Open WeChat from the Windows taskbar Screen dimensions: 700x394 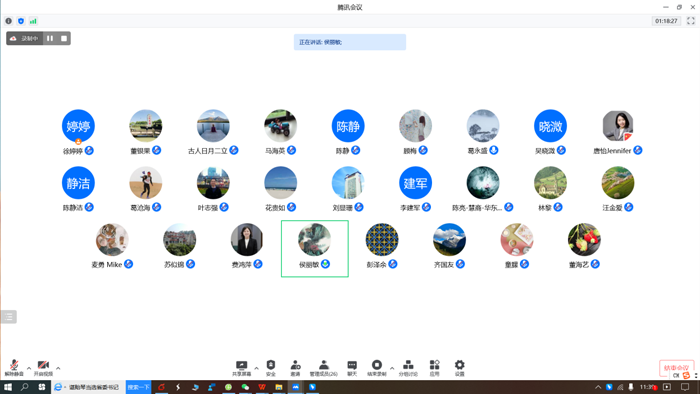[245, 387]
